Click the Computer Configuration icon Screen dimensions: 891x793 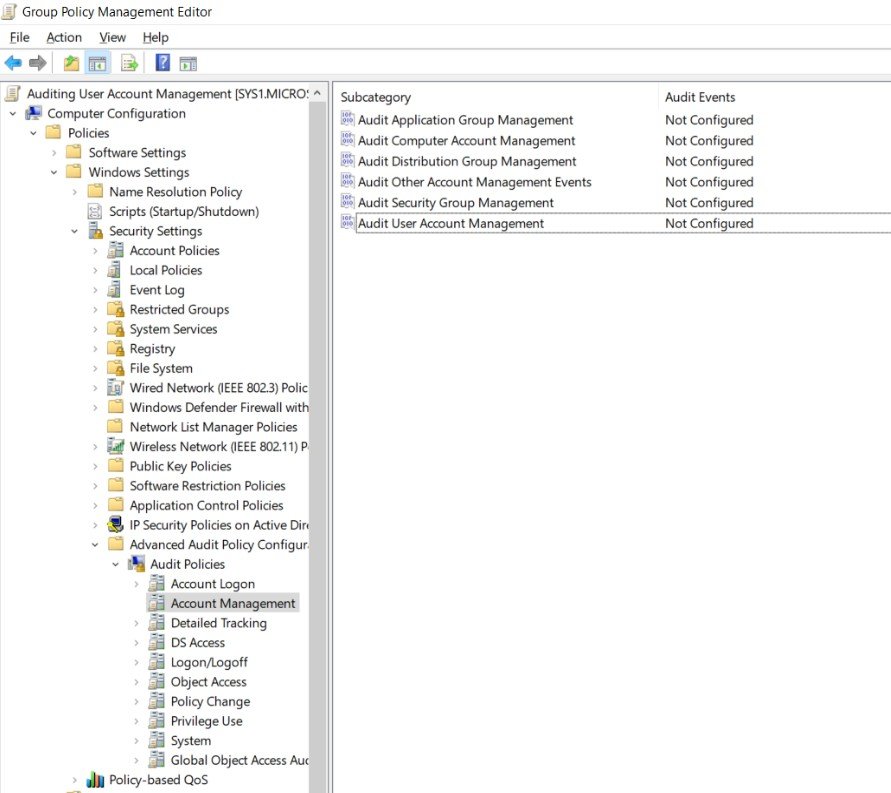[34, 113]
